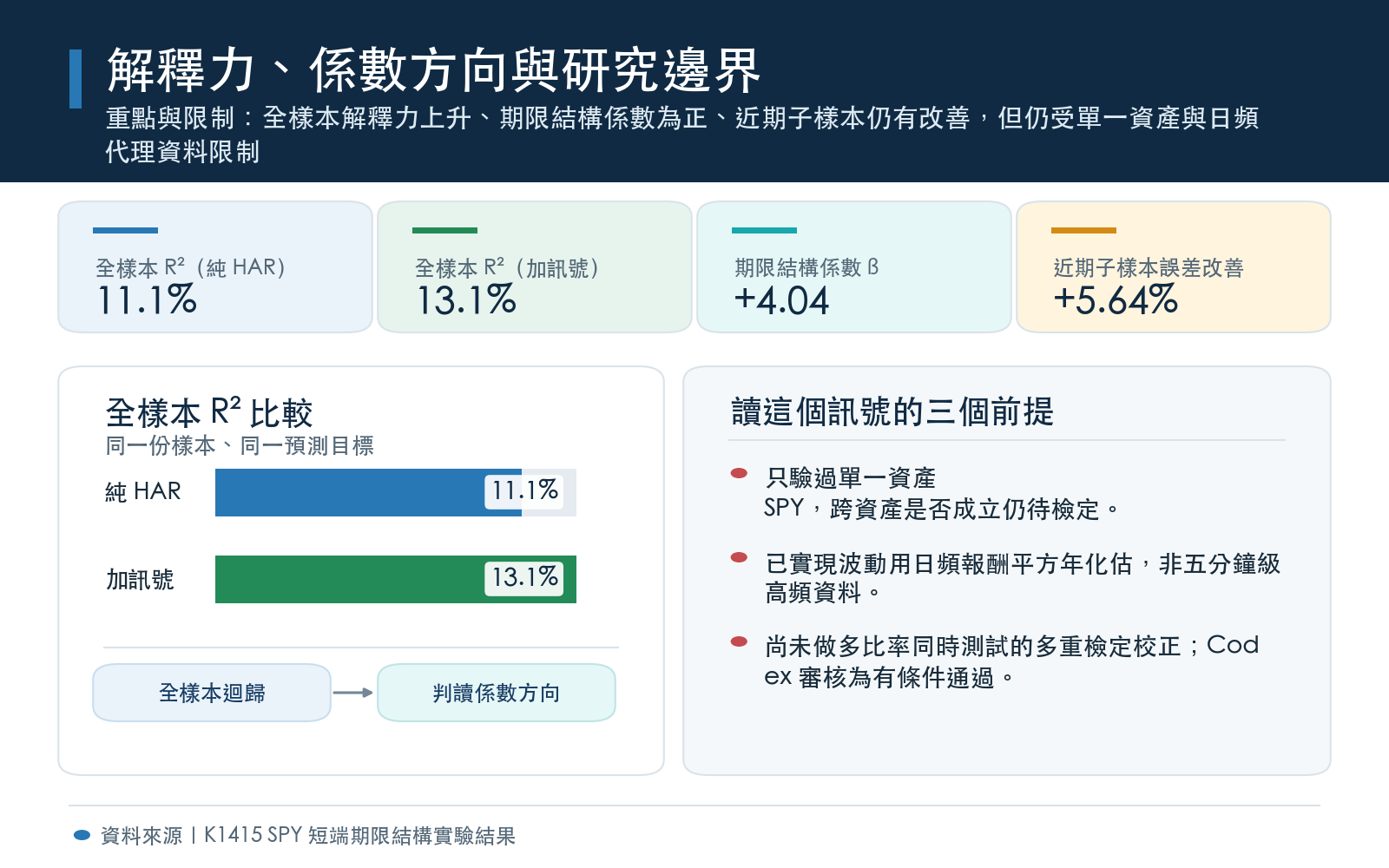Click the chart subtitle 同一份樣本、同一預測目標
The image size is (1389, 868).
pos(240,445)
